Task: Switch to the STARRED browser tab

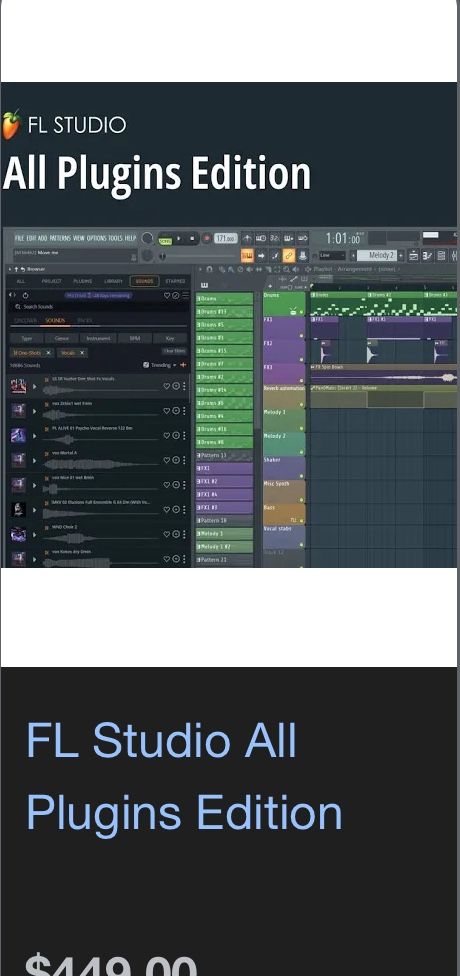Action: (x=175, y=281)
